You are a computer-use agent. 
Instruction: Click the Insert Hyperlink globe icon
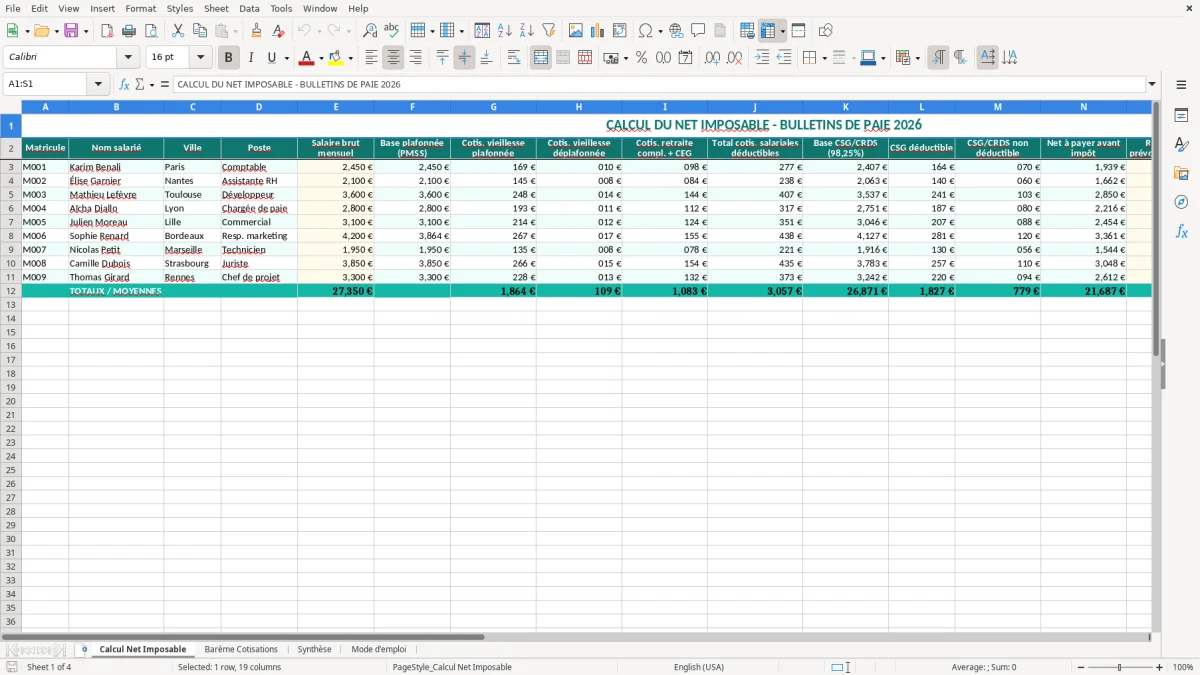[677, 31]
